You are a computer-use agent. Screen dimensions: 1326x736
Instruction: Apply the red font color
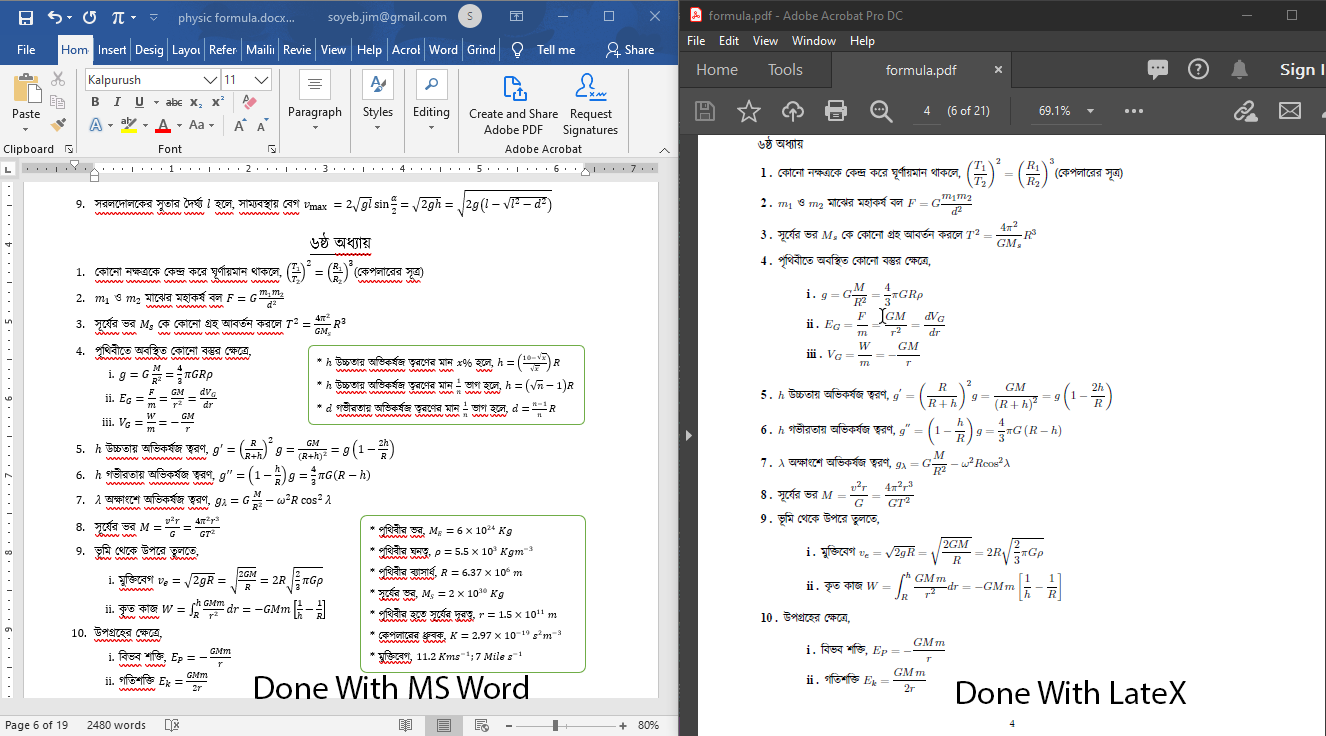163,125
